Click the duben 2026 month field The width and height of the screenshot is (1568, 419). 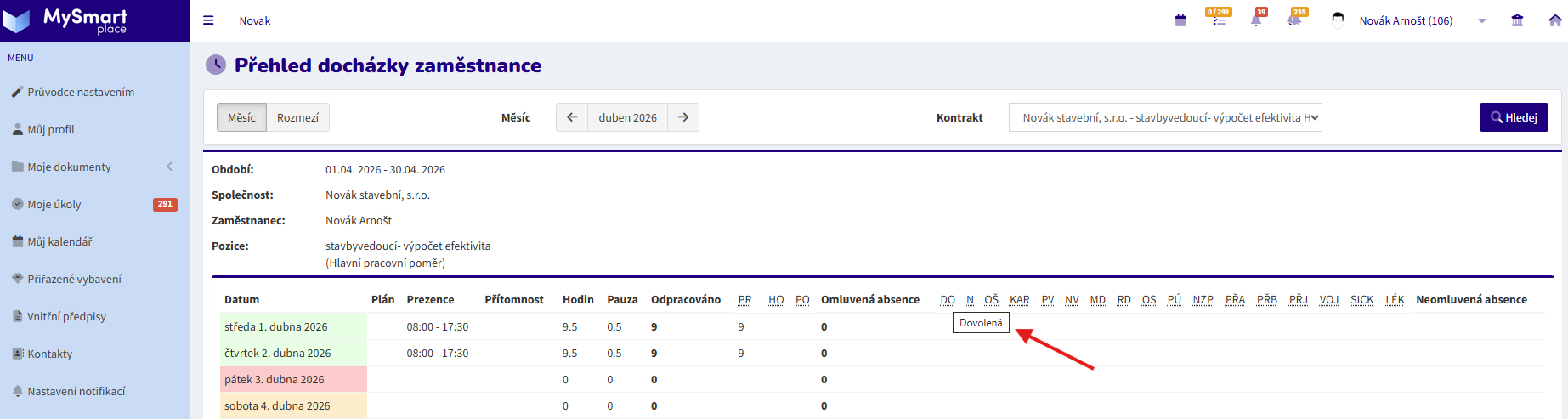pos(628,117)
